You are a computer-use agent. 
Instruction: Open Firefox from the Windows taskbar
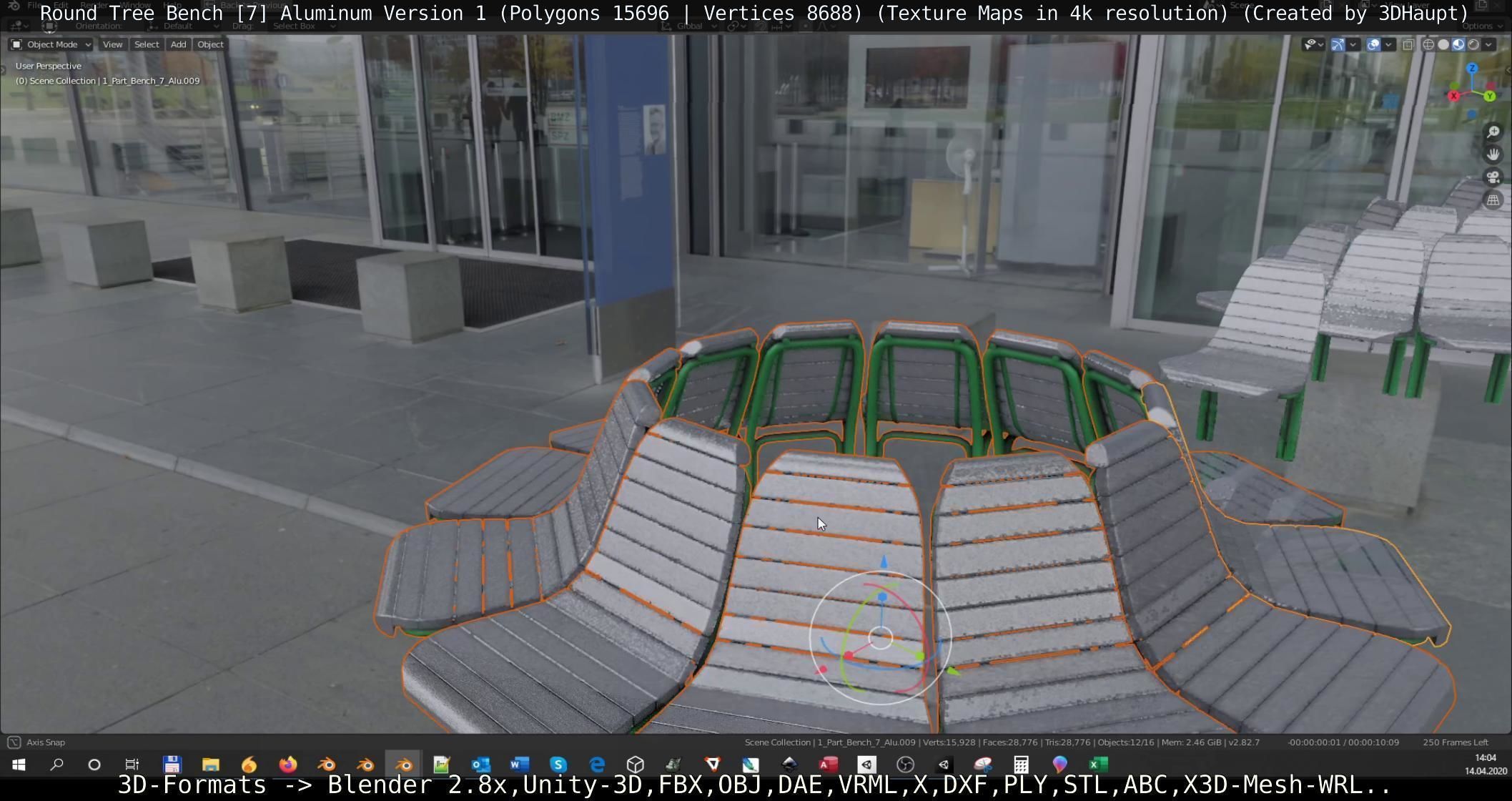(x=288, y=765)
